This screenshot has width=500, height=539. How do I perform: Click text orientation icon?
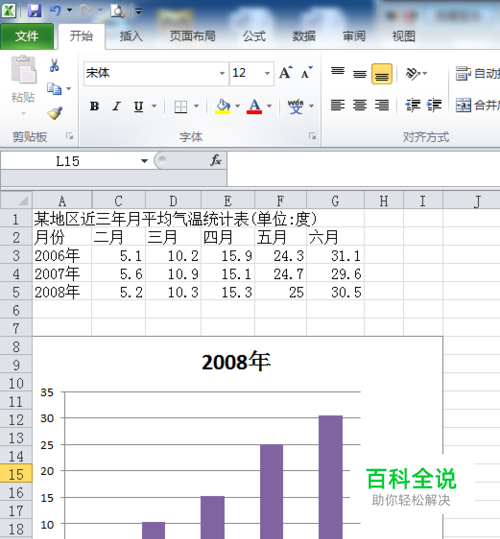pyautogui.click(x=412, y=73)
